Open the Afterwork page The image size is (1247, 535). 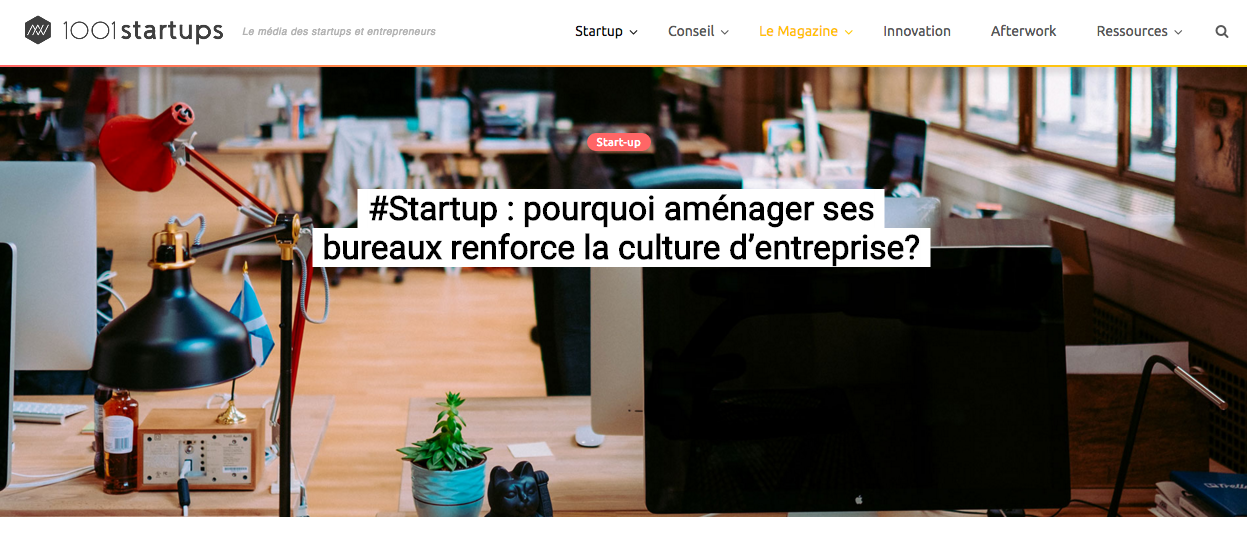point(1023,31)
